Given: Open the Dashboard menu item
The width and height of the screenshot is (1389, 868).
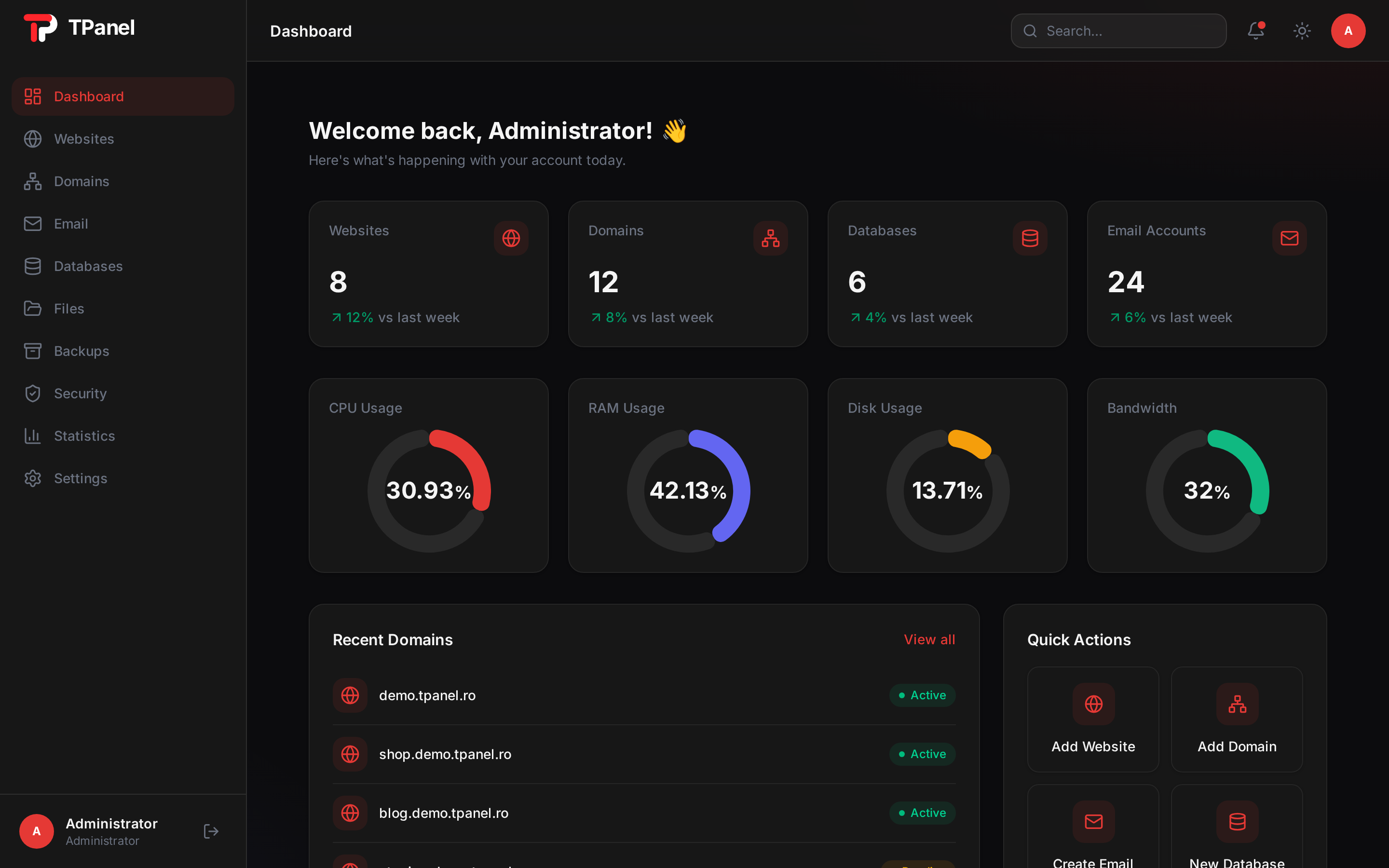Looking at the screenshot, I should tap(123, 96).
